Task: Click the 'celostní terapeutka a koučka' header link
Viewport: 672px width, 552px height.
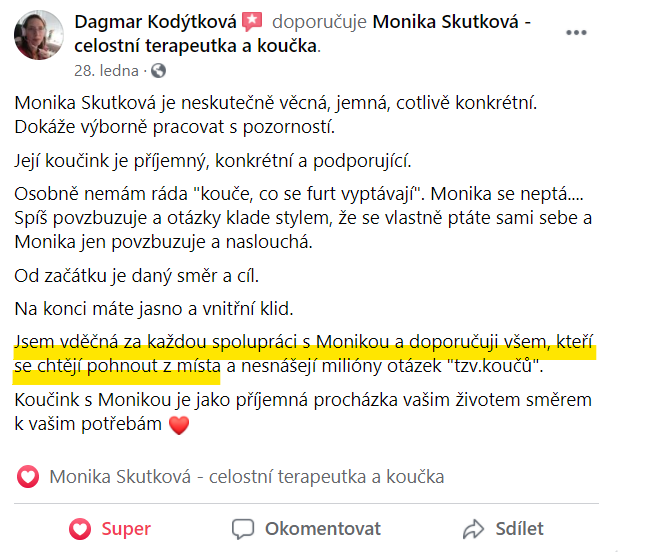Action: (x=196, y=46)
